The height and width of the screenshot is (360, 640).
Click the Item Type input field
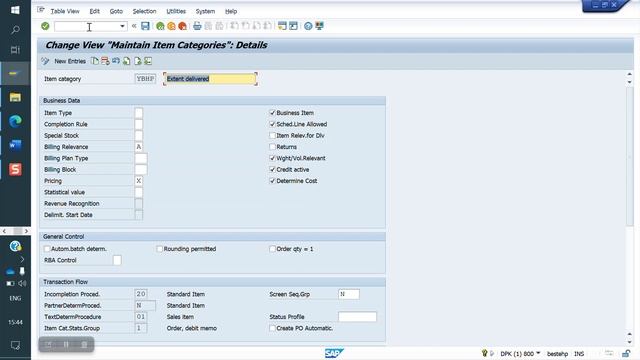(139, 113)
